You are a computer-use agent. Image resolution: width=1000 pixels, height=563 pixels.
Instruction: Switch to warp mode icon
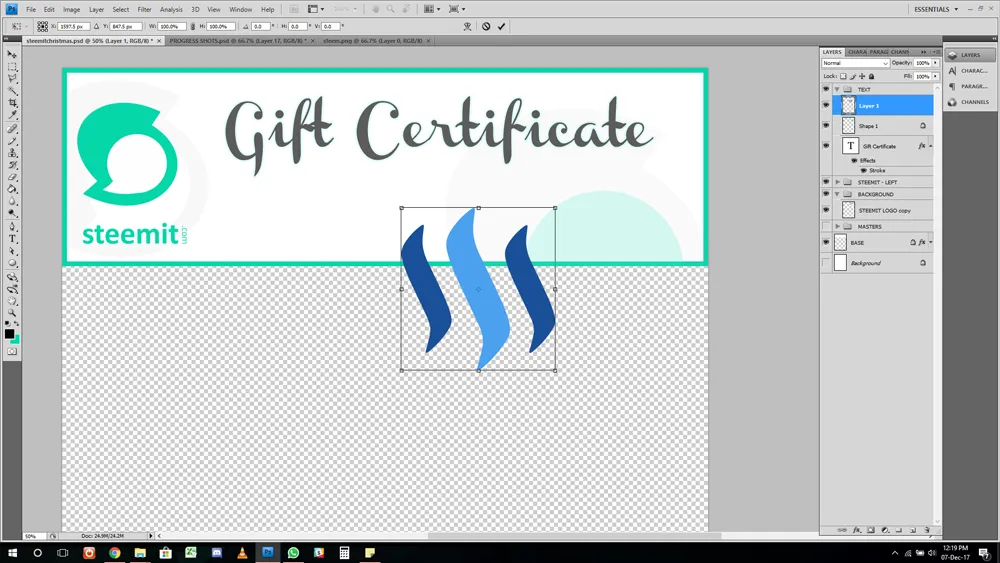[467, 27]
